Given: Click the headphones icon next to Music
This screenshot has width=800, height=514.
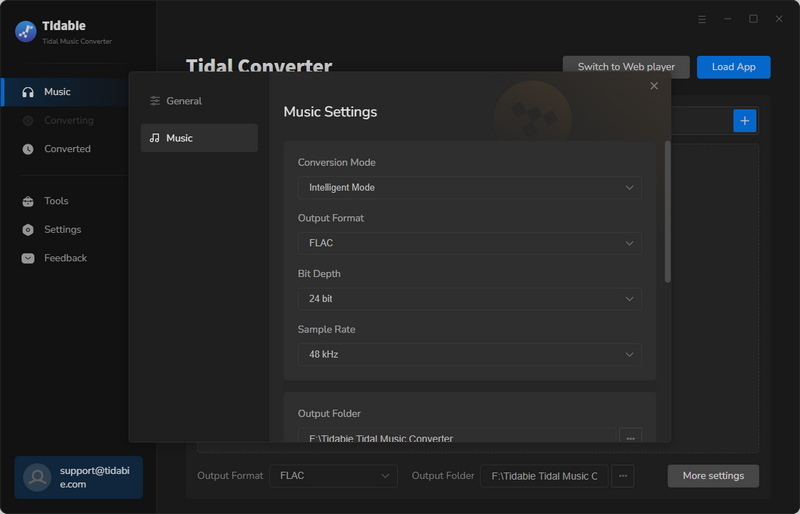Looking at the screenshot, I should 28,92.
